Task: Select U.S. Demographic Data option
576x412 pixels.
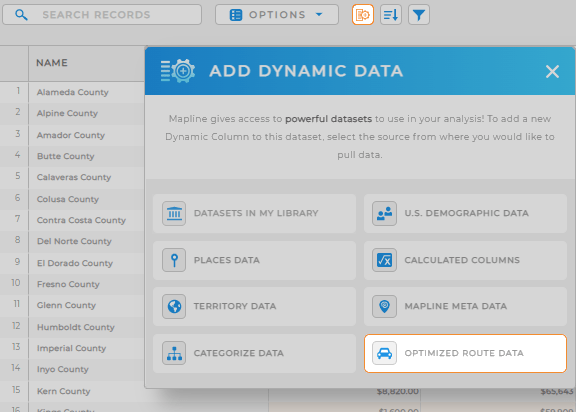Action: (x=465, y=213)
